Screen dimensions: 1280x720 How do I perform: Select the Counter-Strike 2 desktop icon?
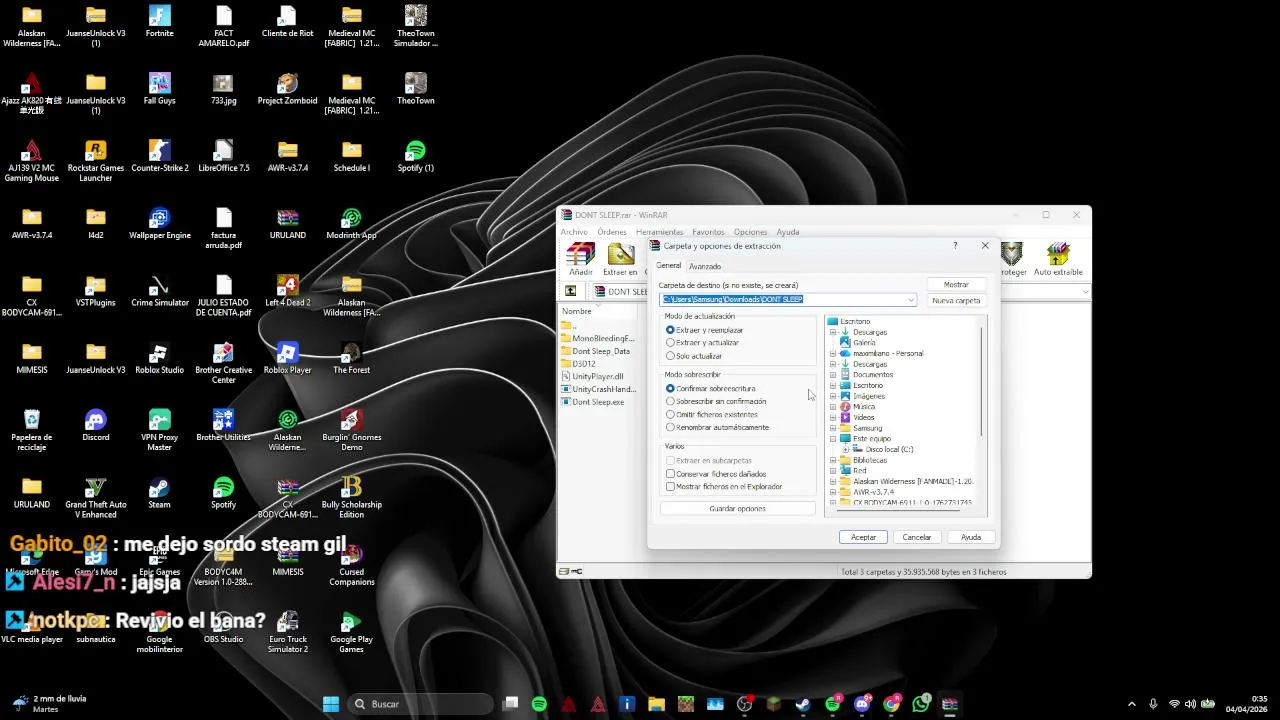coord(160,156)
